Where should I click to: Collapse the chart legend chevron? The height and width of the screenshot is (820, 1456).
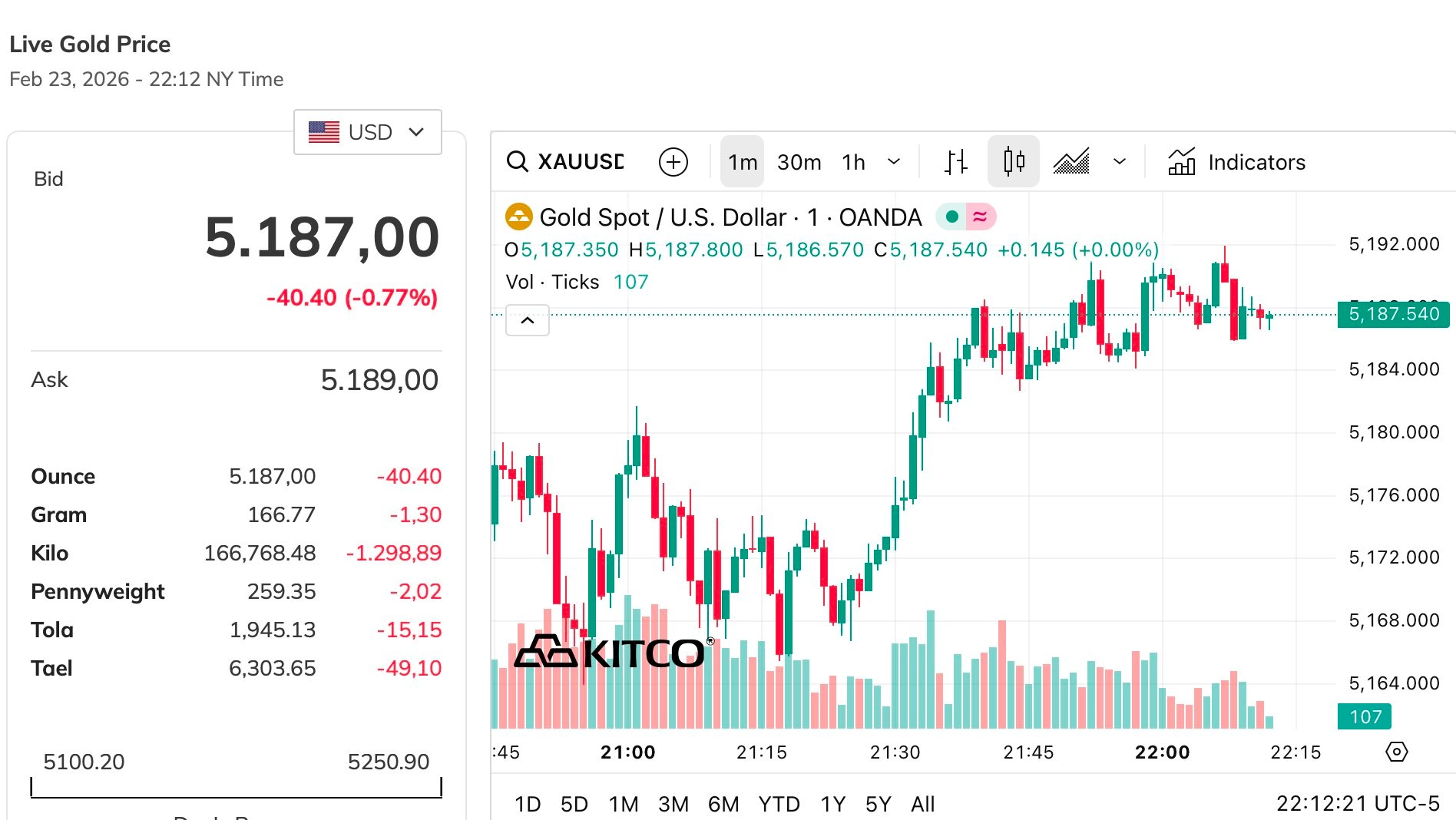tap(528, 320)
